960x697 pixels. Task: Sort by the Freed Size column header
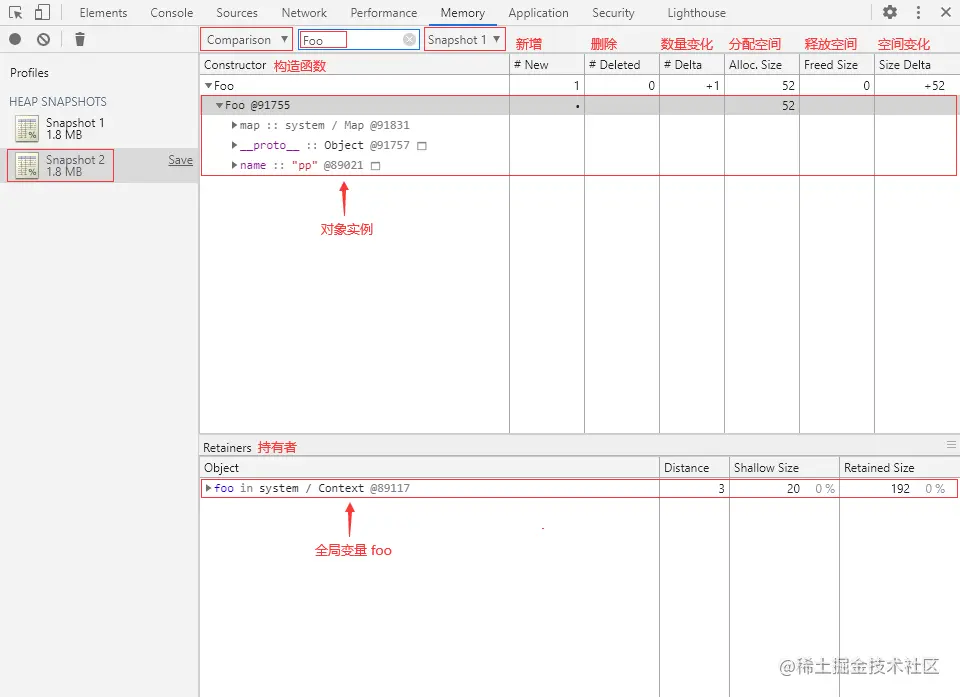coord(837,65)
